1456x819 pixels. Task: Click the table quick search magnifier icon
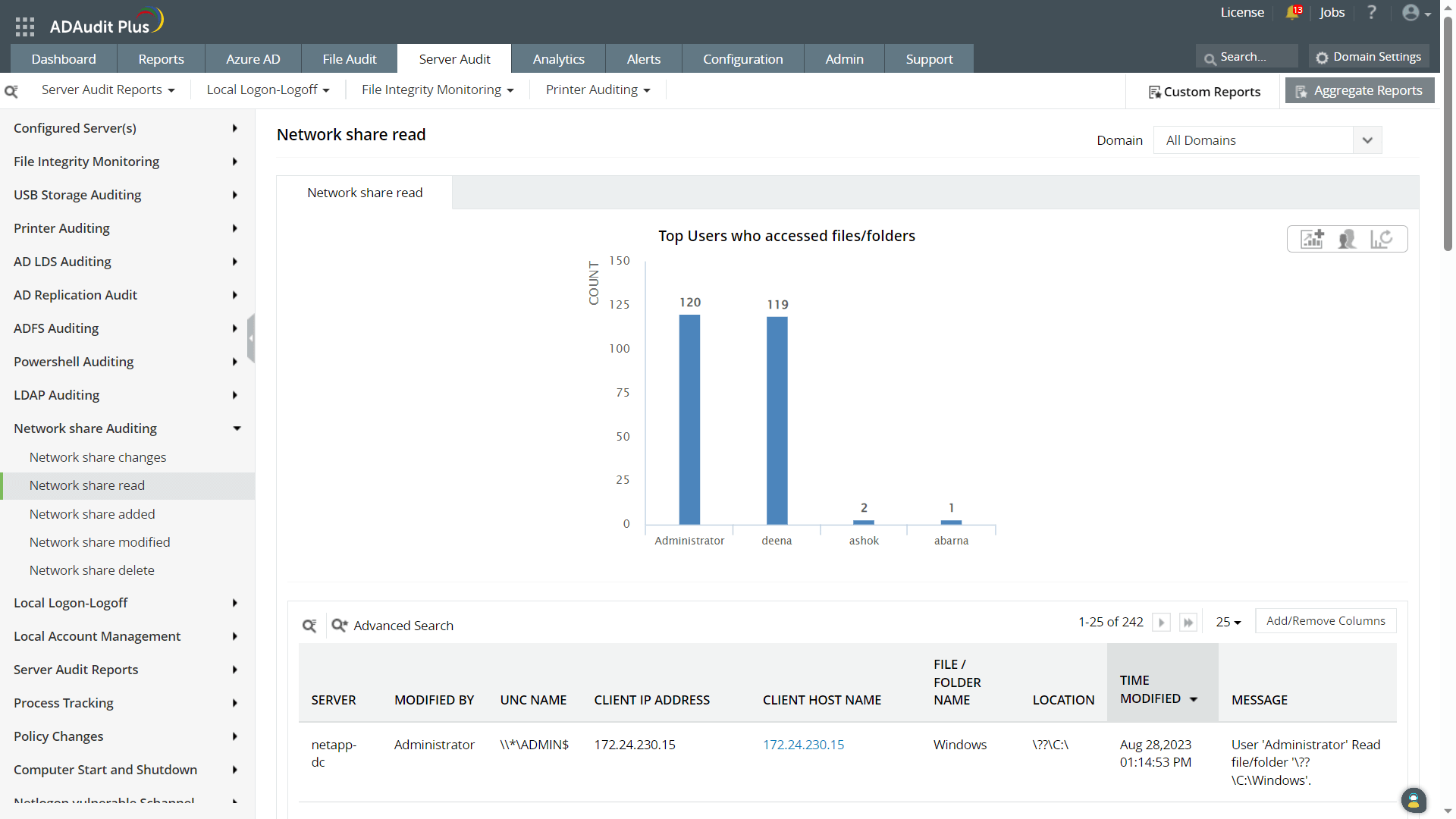[309, 626]
